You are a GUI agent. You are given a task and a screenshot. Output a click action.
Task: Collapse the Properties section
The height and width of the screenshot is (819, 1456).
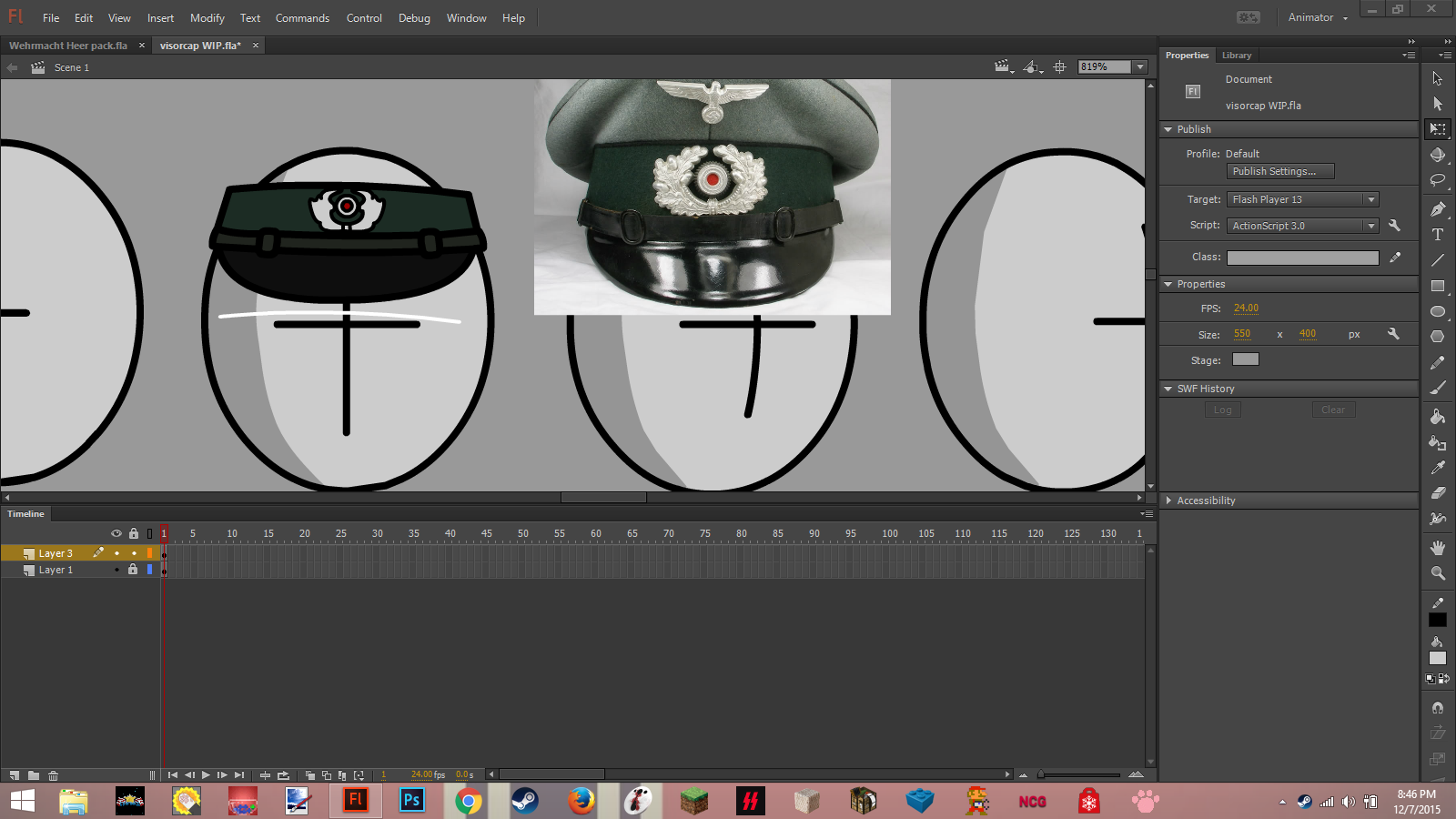pos(1168,284)
